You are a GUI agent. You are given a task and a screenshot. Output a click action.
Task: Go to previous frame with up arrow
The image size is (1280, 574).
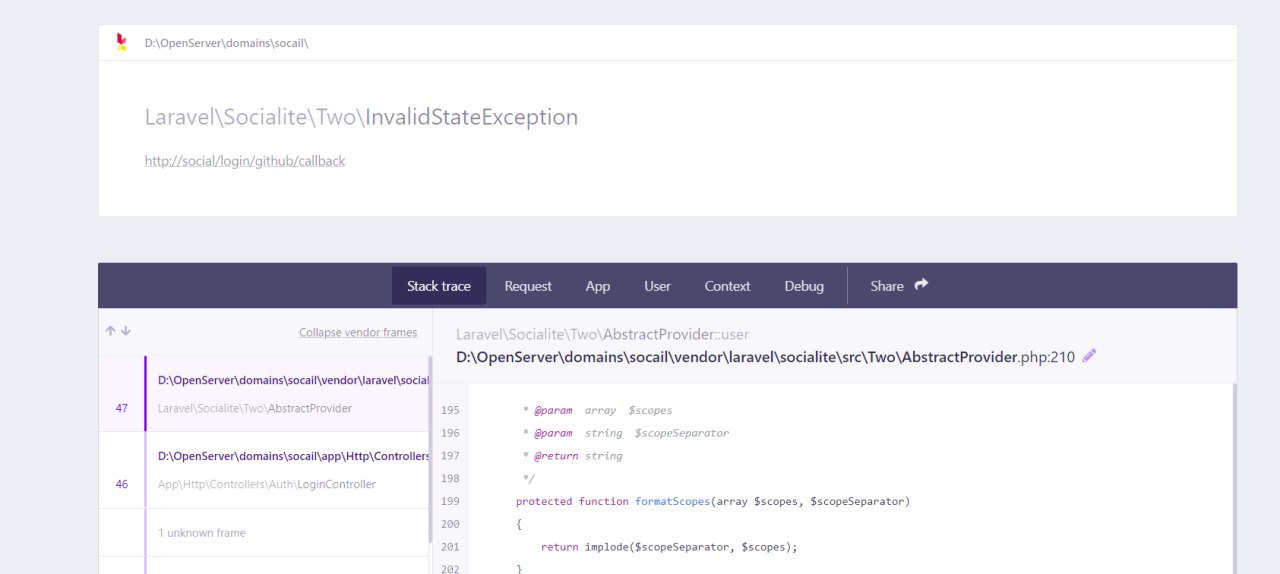click(111, 332)
